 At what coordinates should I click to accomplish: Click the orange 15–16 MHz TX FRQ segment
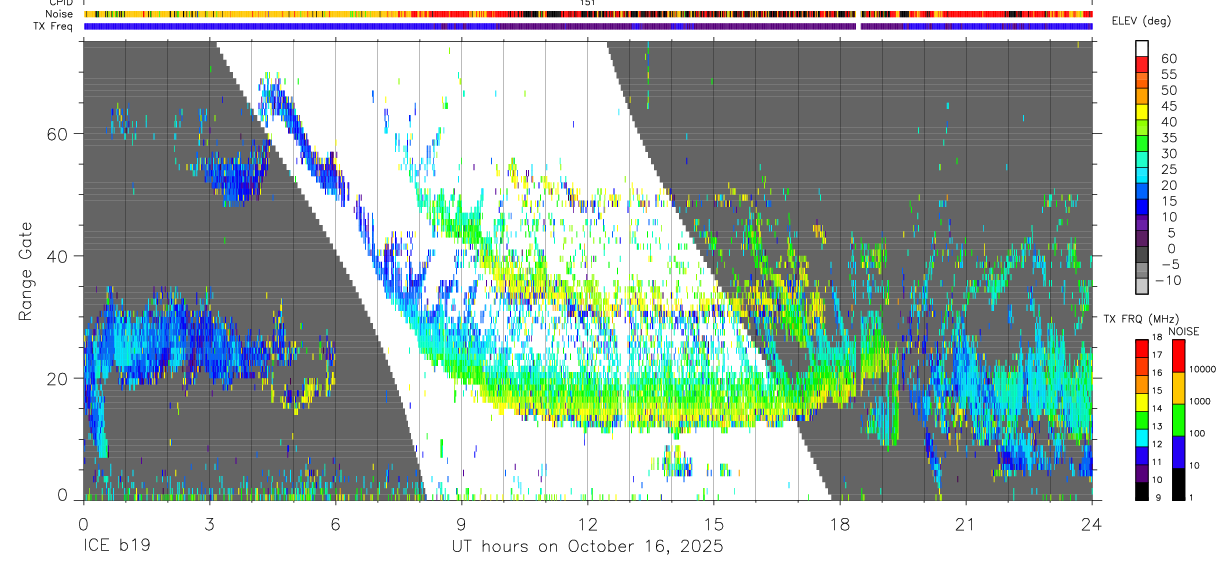[x=1141, y=384]
